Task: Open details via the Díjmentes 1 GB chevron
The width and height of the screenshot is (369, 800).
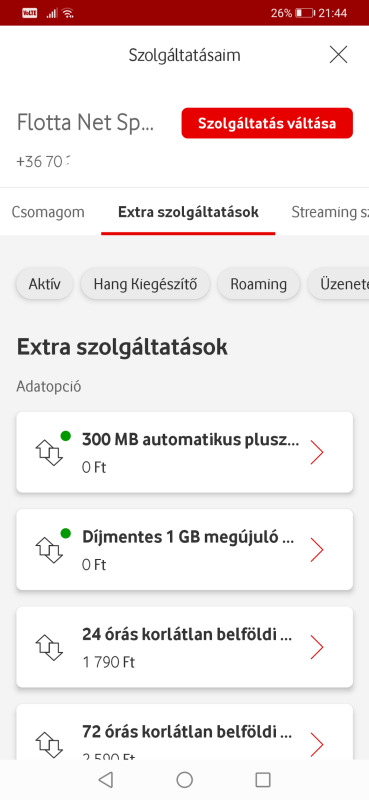Action: (x=317, y=550)
